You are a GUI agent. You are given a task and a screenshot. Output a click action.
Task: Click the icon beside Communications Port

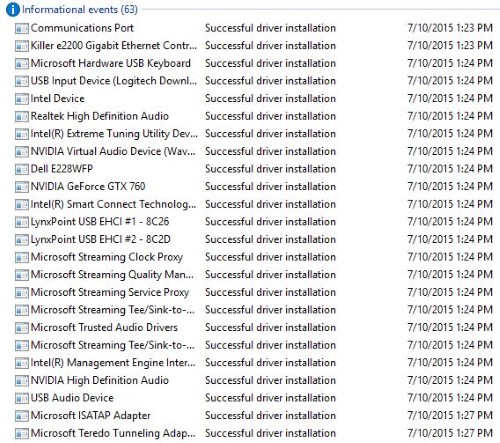click(x=22, y=29)
